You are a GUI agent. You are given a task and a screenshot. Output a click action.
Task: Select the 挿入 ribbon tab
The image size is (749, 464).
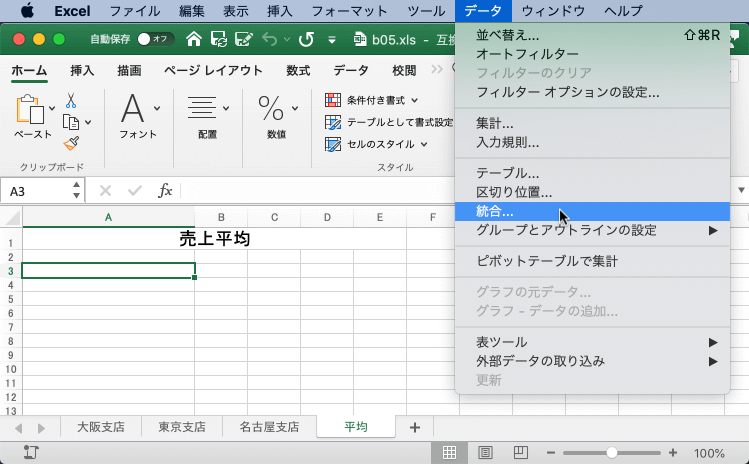tap(82, 71)
